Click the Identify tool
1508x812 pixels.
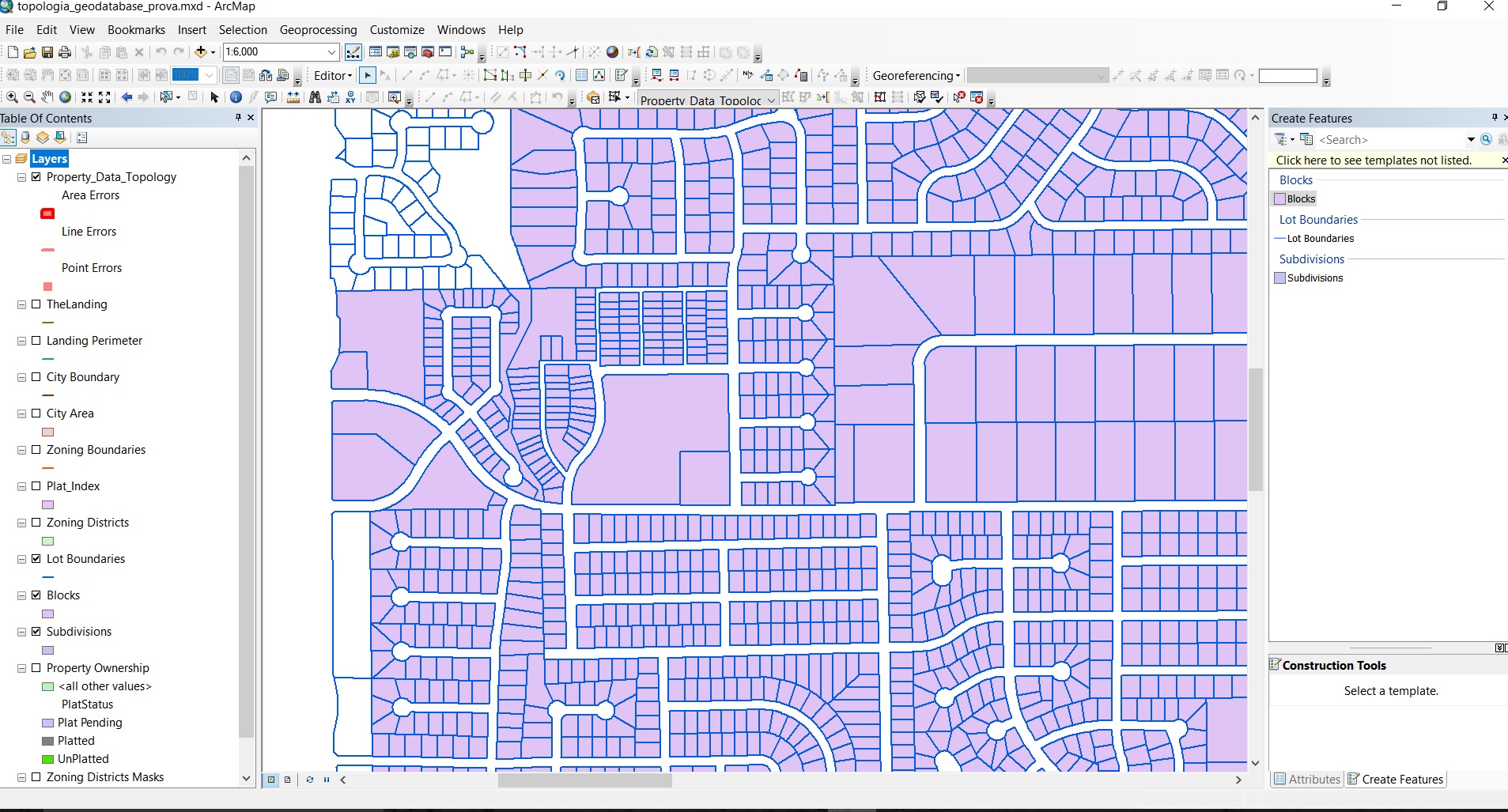(236, 97)
